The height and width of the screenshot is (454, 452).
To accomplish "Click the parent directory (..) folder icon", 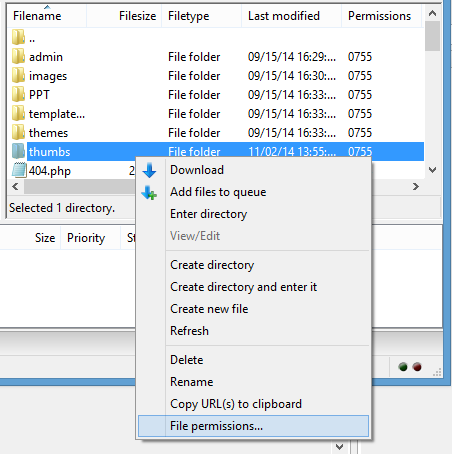I will point(18,37).
